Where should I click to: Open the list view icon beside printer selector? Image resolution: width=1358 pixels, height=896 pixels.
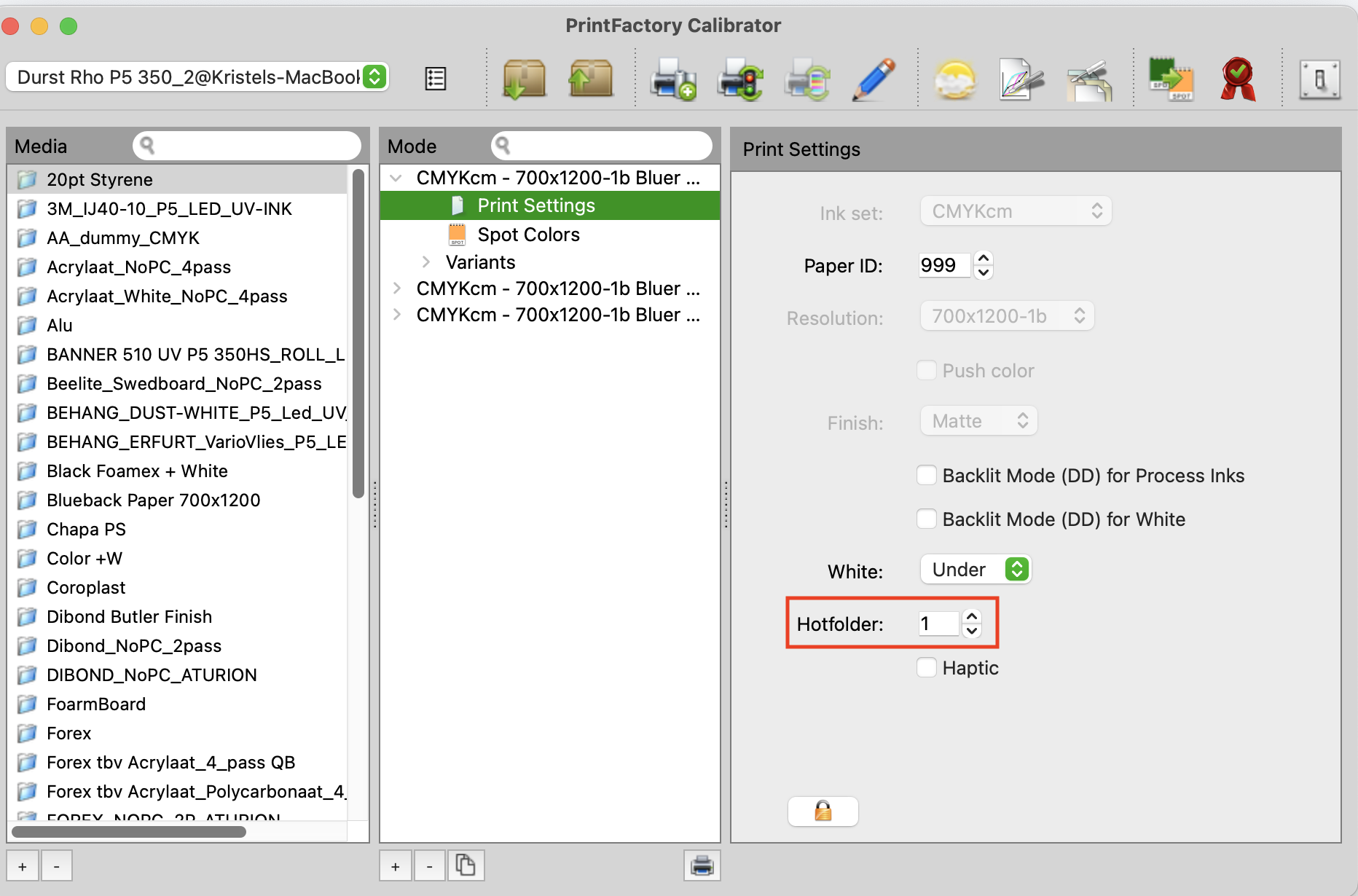435,78
